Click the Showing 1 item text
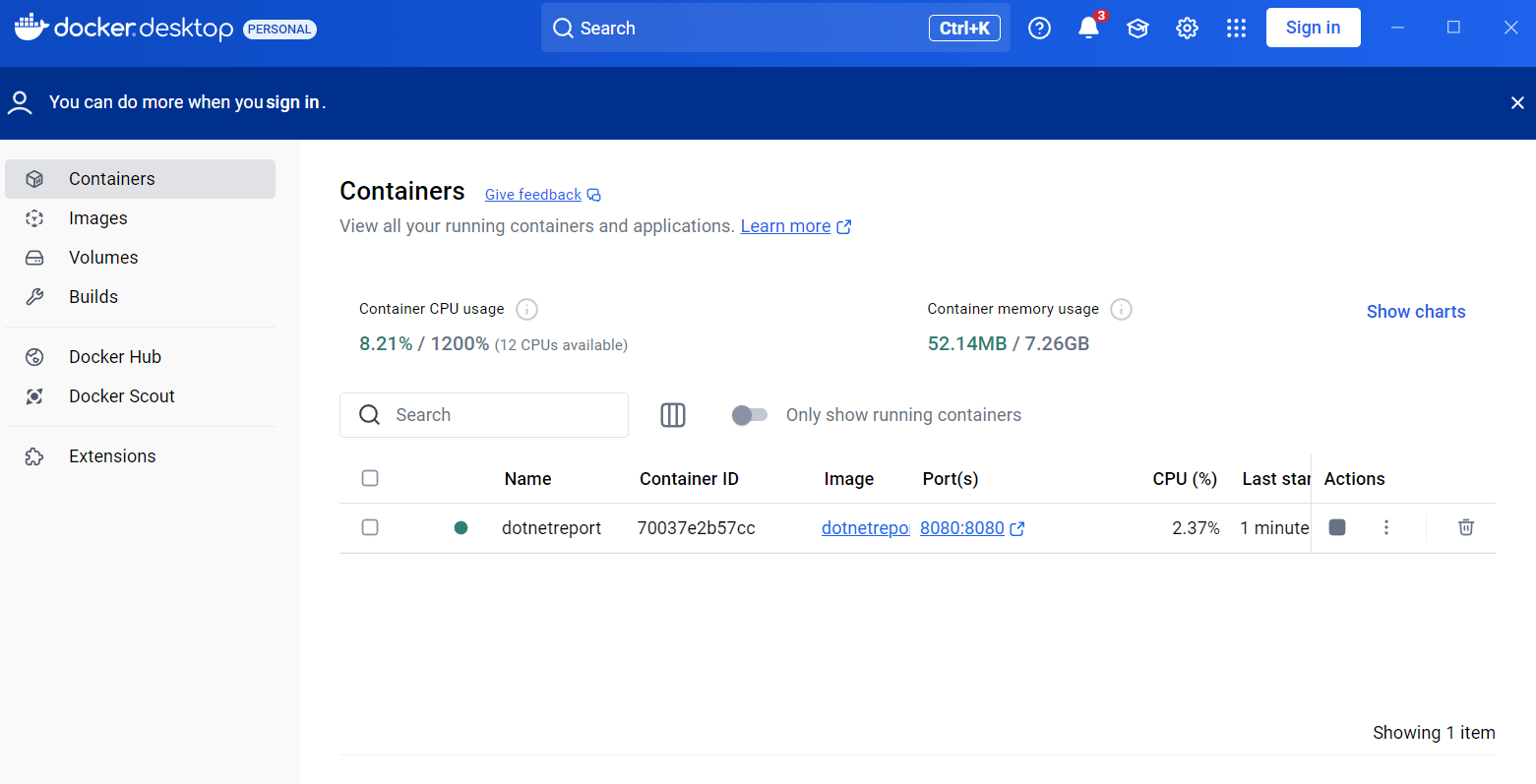Viewport: 1536px width, 784px height. click(1434, 733)
